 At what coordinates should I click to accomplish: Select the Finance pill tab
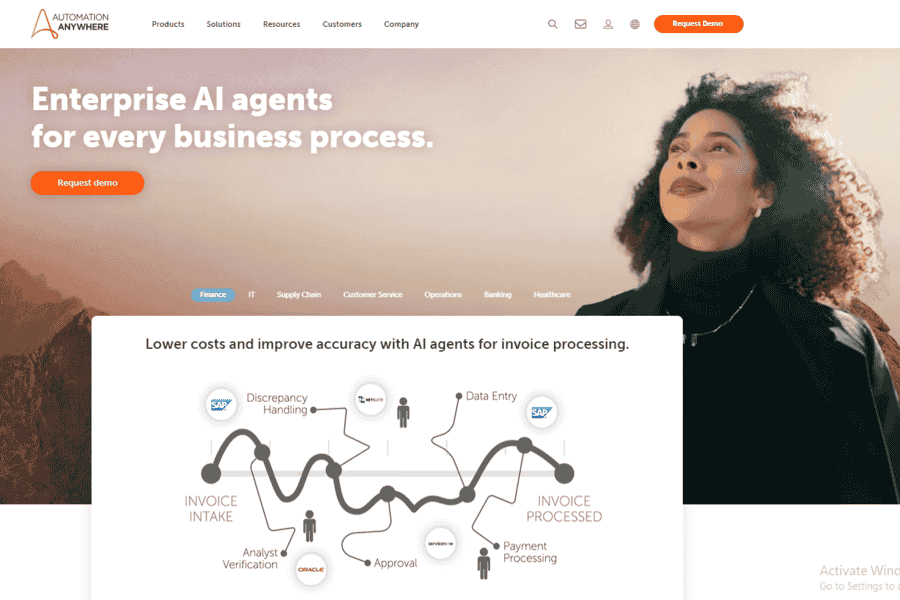[213, 295]
